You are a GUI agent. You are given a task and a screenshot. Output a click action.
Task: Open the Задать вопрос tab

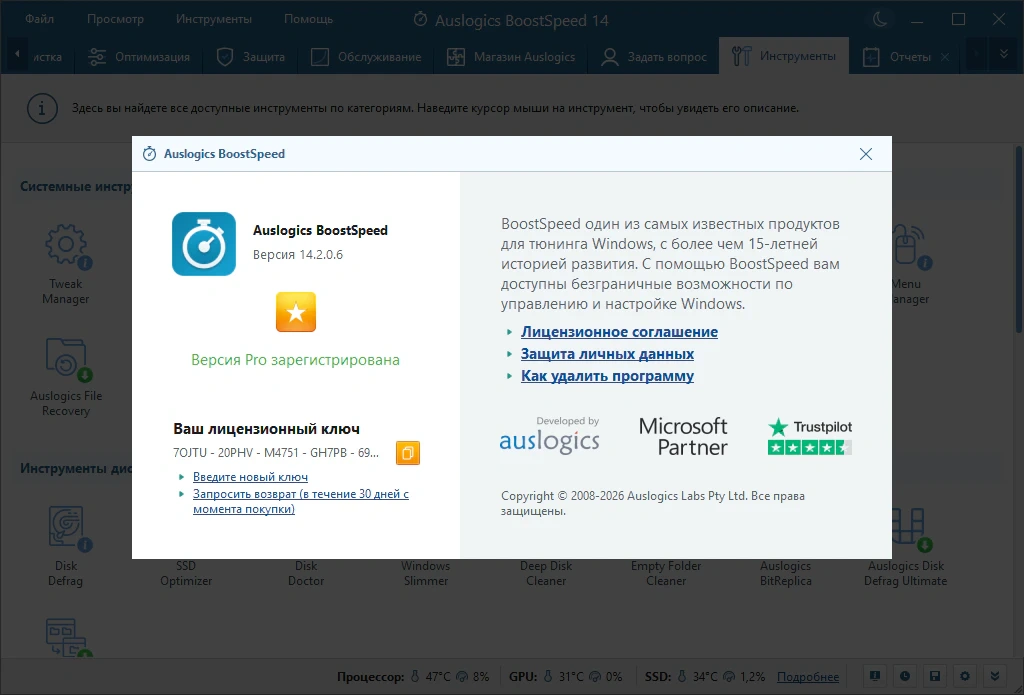point(654,57)
